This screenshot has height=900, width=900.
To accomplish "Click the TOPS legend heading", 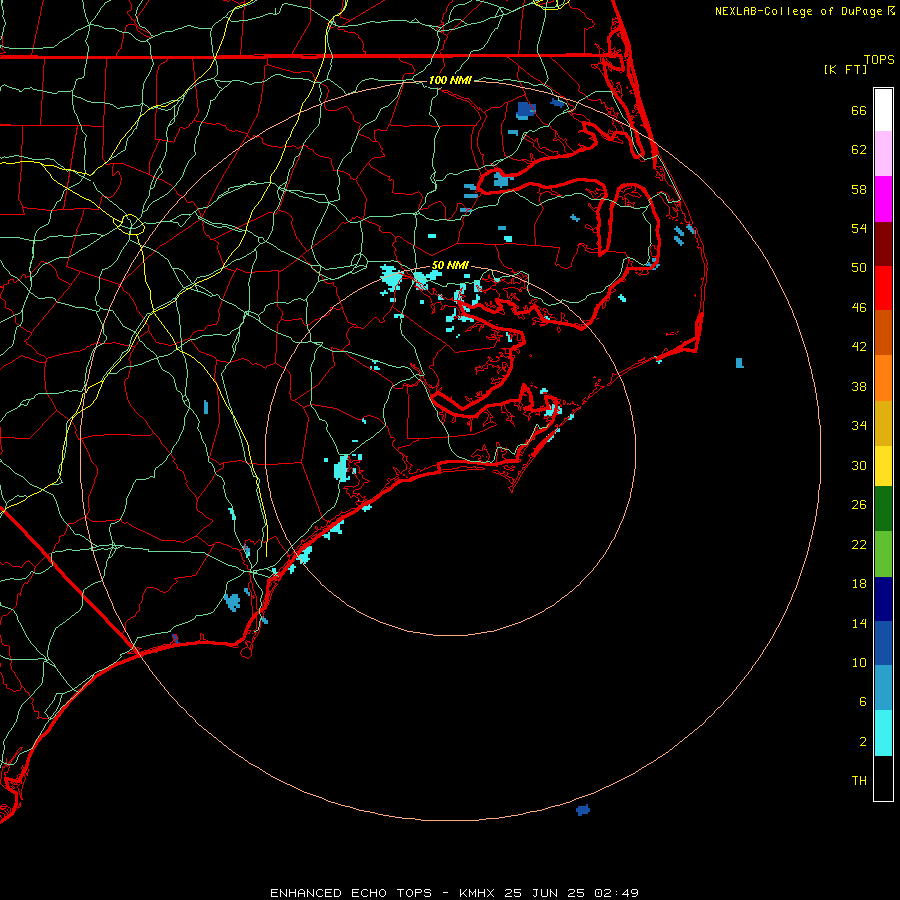I will 879,59.
